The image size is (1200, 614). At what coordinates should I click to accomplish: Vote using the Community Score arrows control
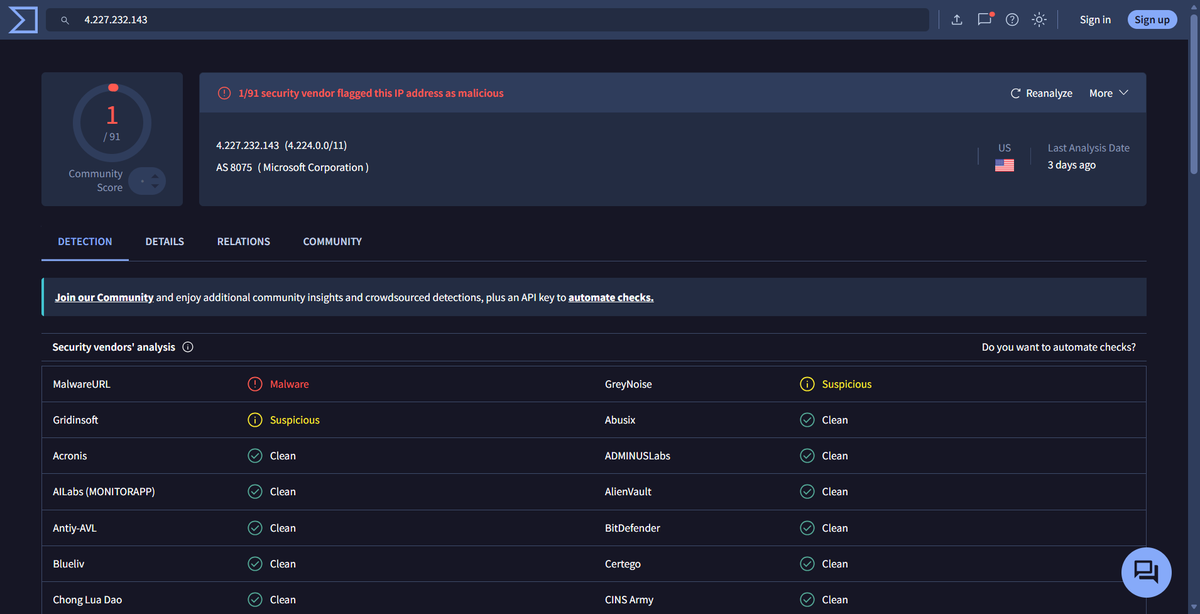(147, 181)
